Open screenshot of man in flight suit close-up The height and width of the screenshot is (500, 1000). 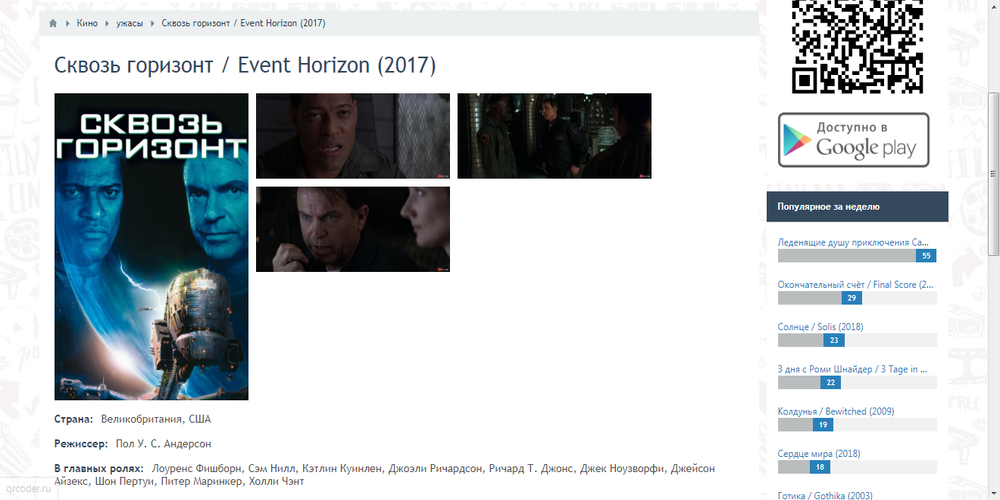coord(353,136)
